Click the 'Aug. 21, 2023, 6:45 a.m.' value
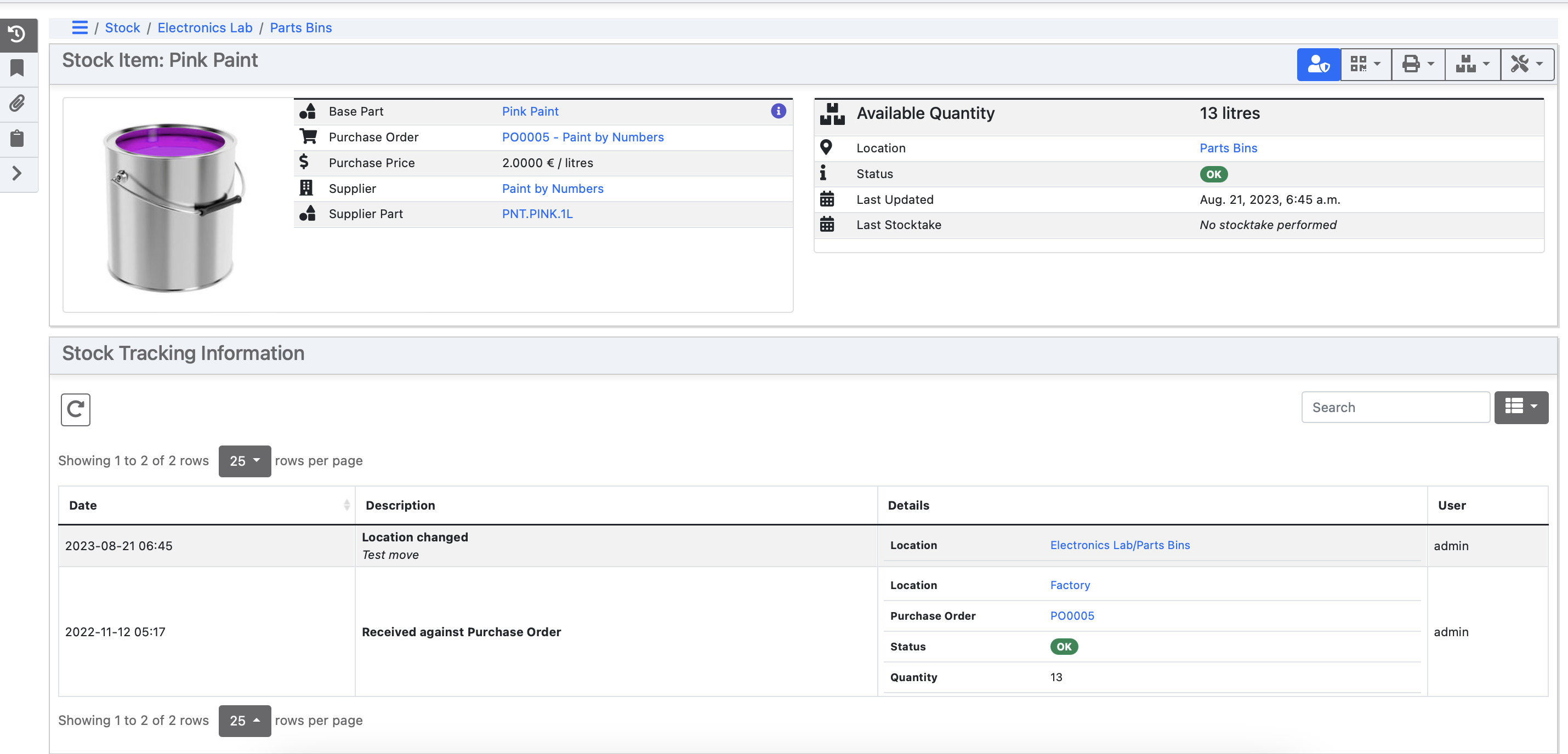This screenshot has height=754, width=1568. pos(1269,199)
